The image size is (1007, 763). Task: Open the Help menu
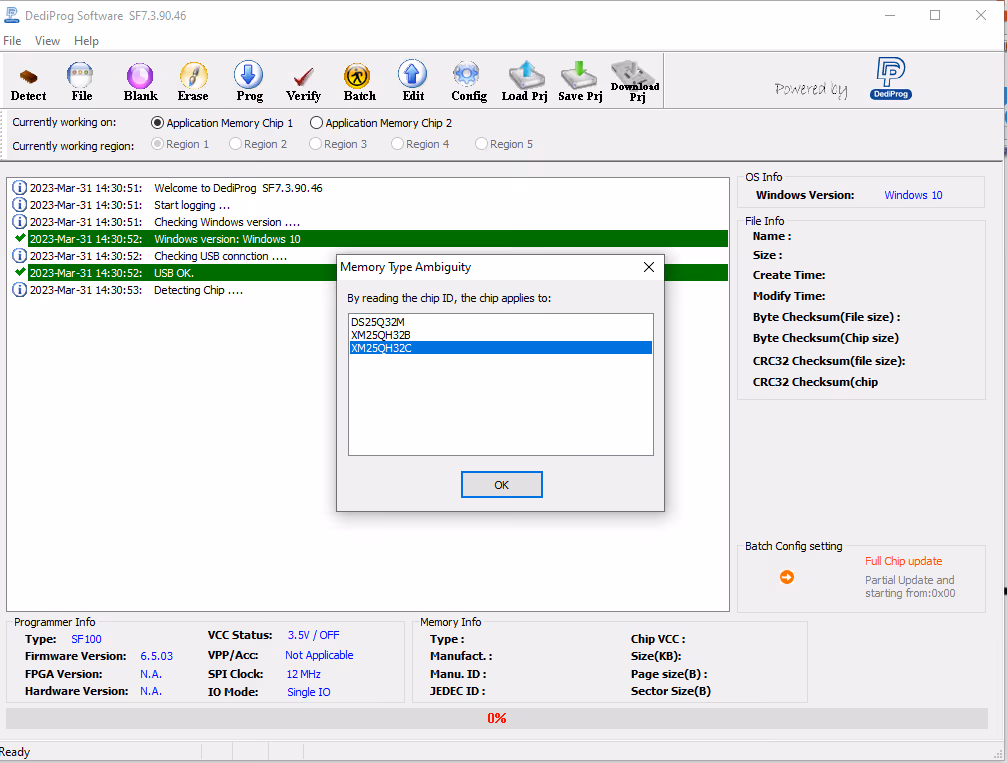(86, 40)
